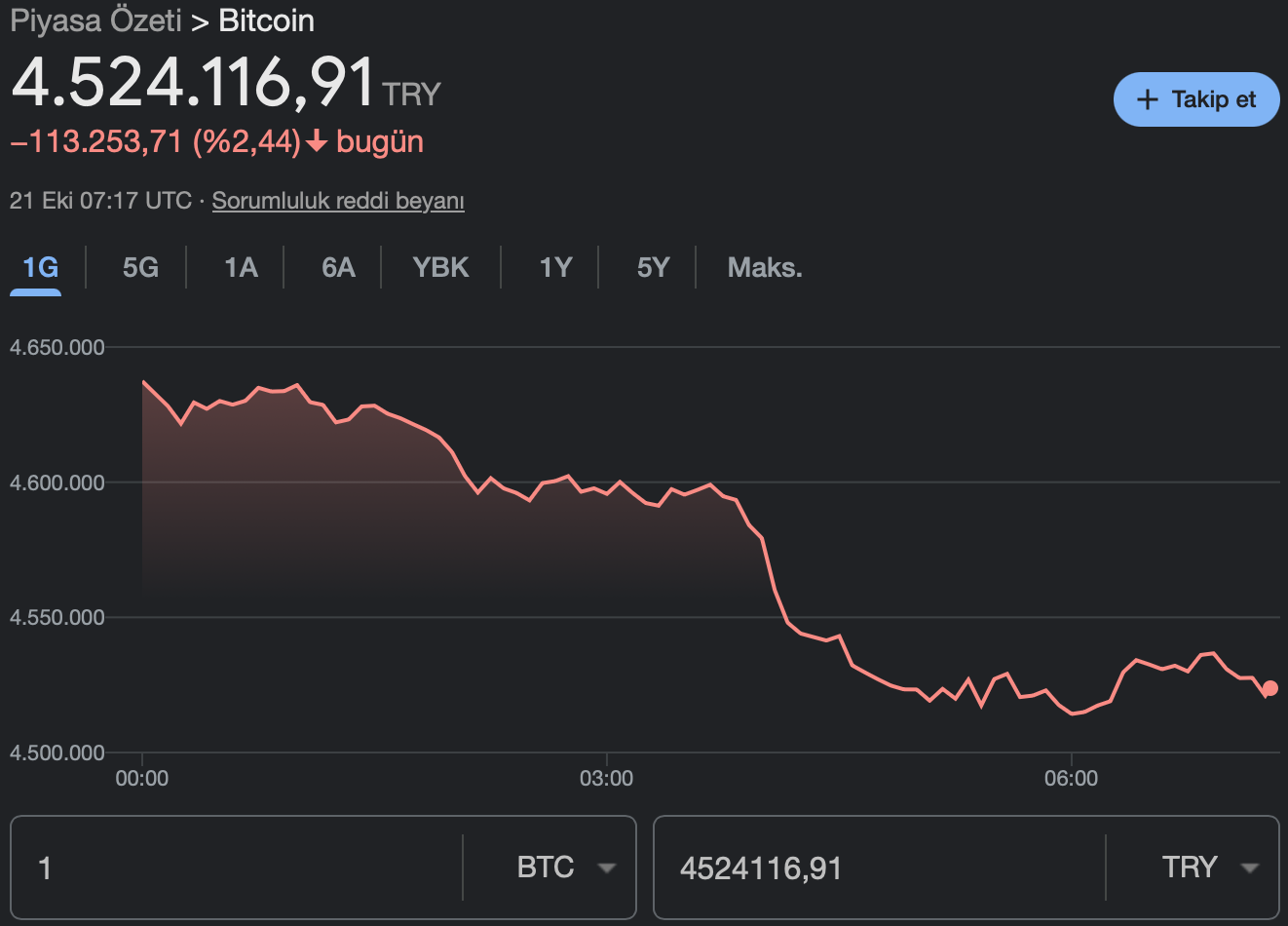The width and height of the screenshot is (1288, 926).
Task: Select the current price point dot on the chart
Action: 1269,689
